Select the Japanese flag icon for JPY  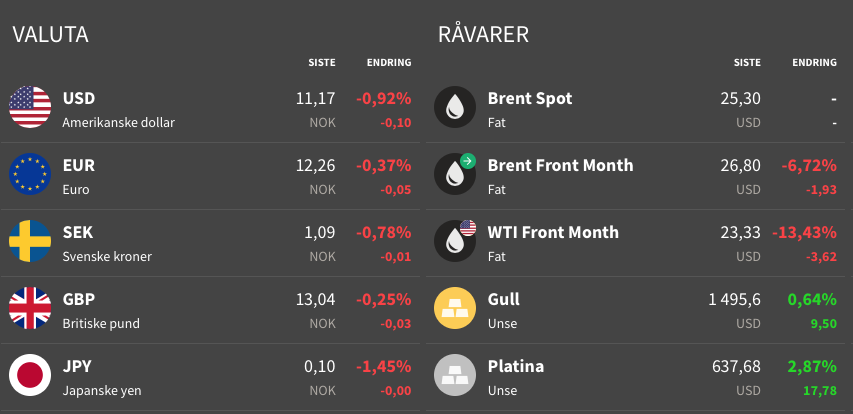point(30,374)
